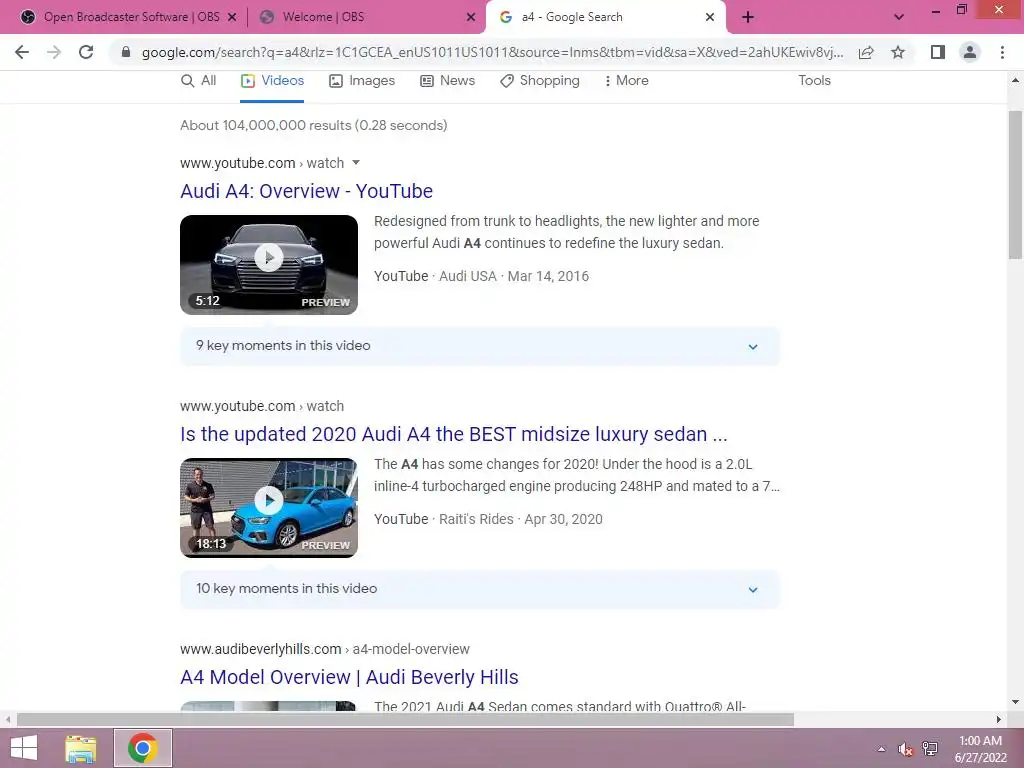Click the scroll down arrow button

click(x=1015, y=702)
